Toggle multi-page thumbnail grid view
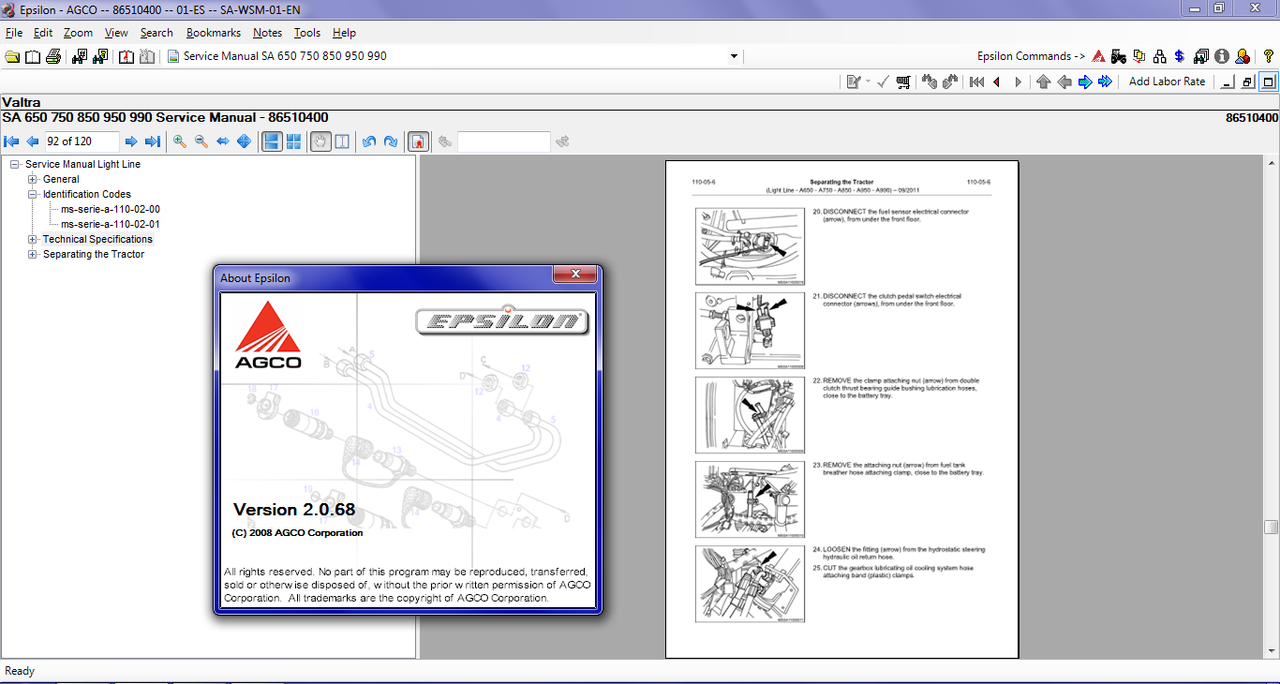The height and width of the screenshot is (684, 1280). 294,142
